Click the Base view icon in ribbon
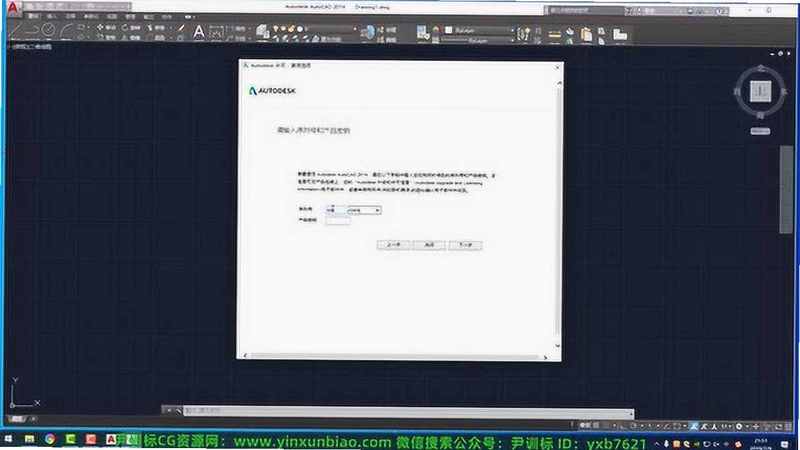This screenshot has height=450, width=800. pyautogui.click(x=620, y=34)
